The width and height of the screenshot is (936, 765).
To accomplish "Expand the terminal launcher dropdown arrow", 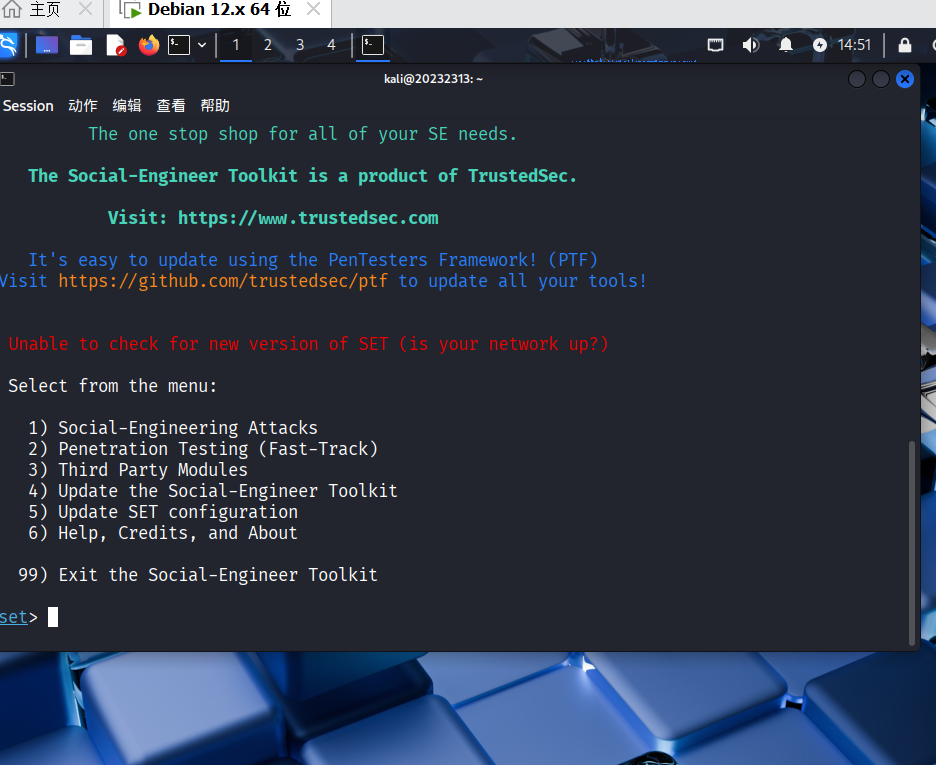I will (x=202, y=45).
